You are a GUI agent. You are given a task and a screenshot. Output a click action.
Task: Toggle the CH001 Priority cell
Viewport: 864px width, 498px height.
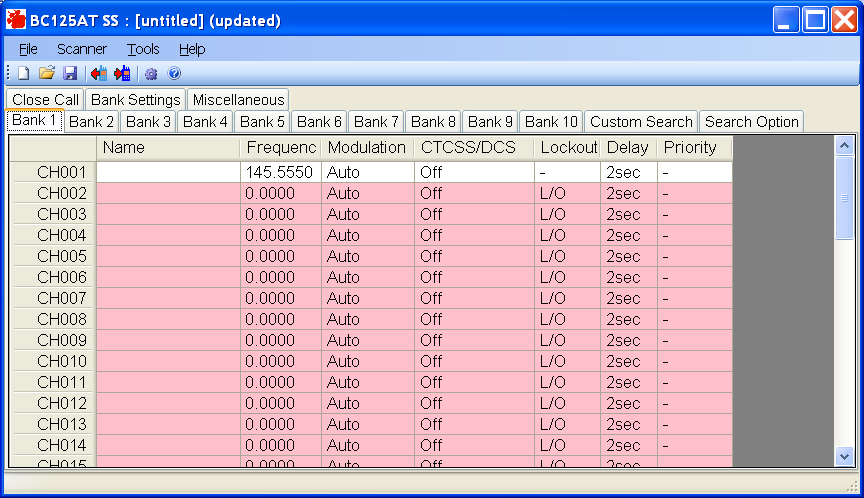coord(694,172)
